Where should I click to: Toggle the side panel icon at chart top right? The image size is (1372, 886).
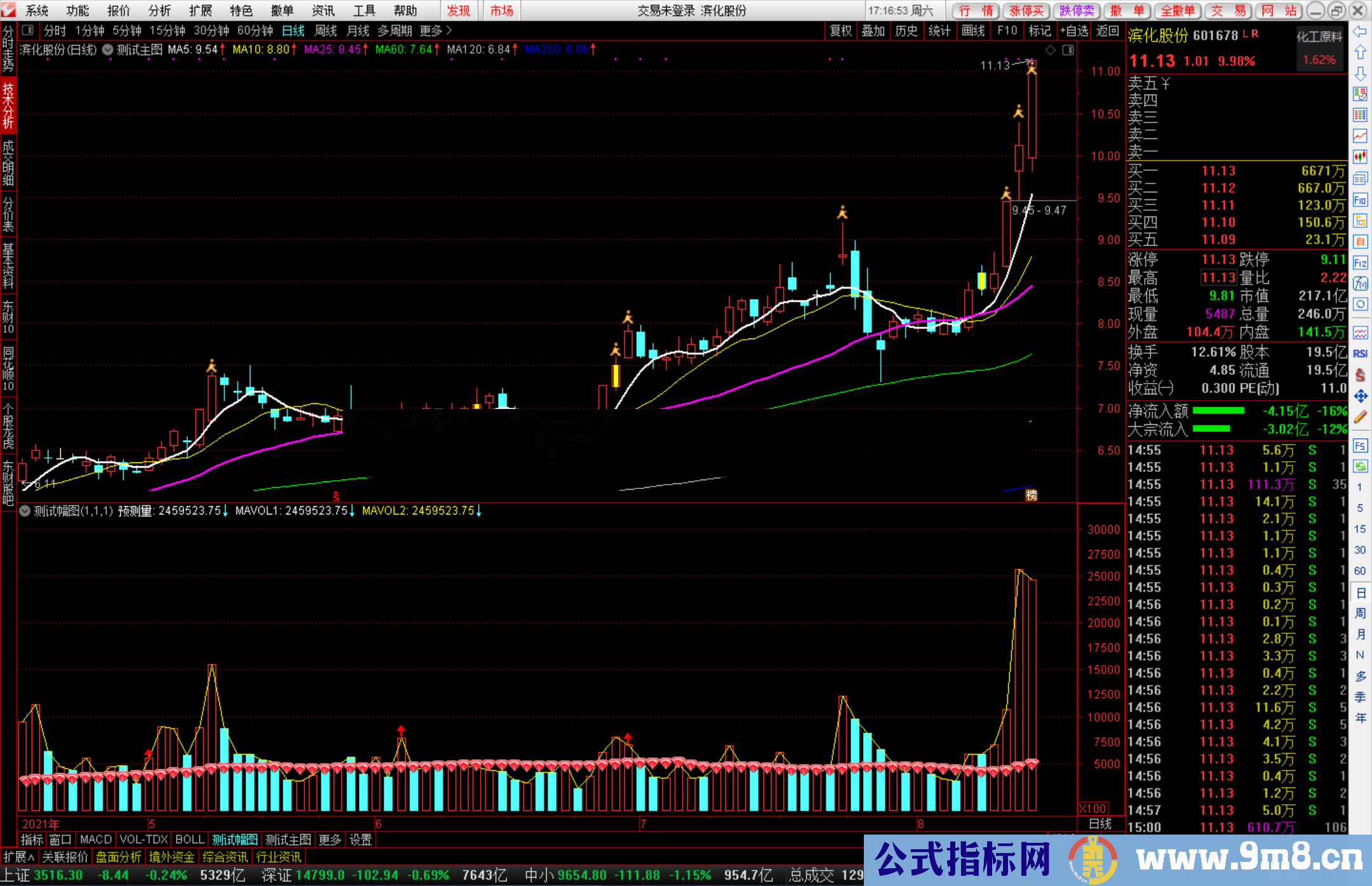click(1068, 50)
